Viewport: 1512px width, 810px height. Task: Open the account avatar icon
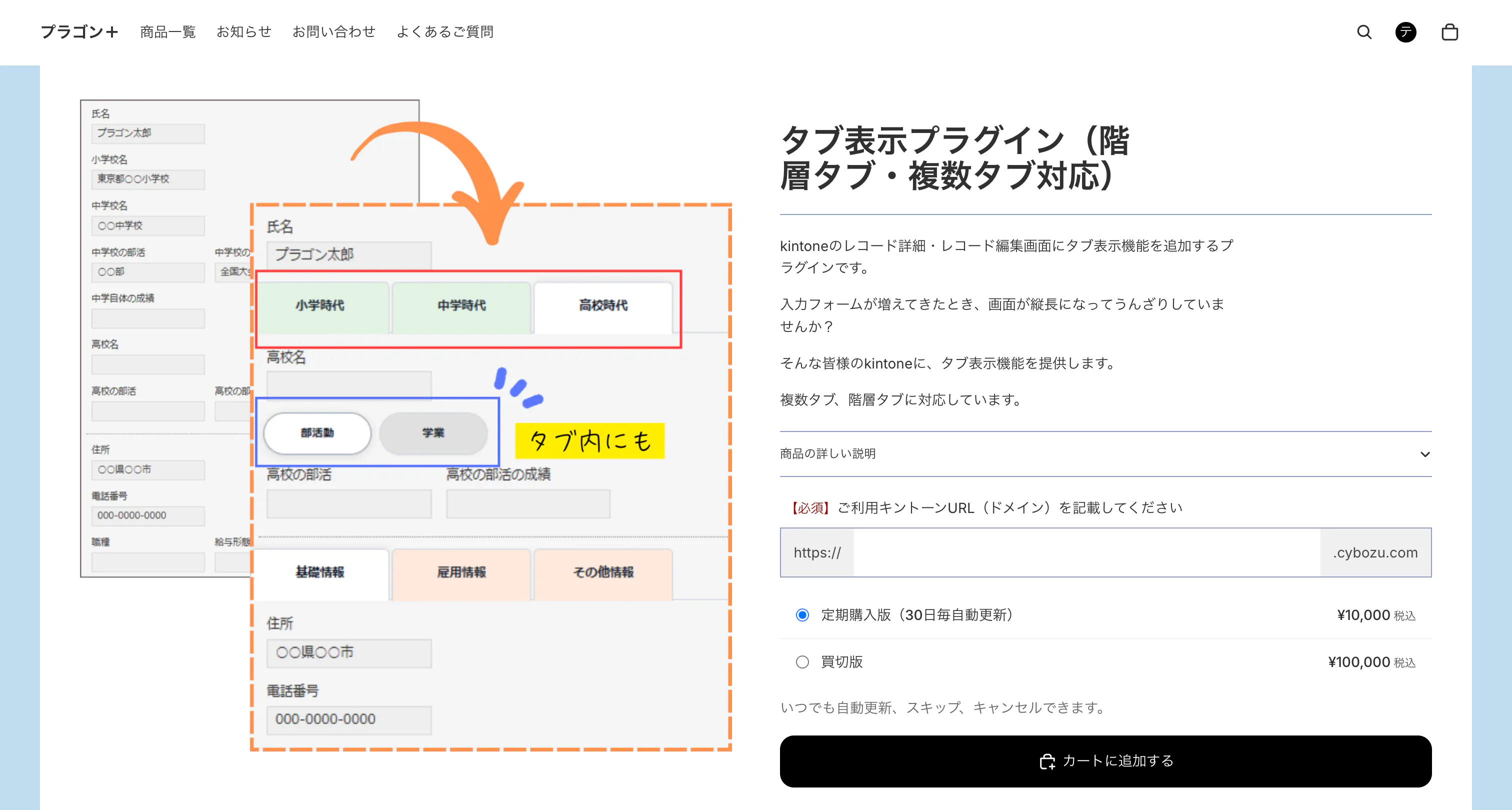[1405, 31]
